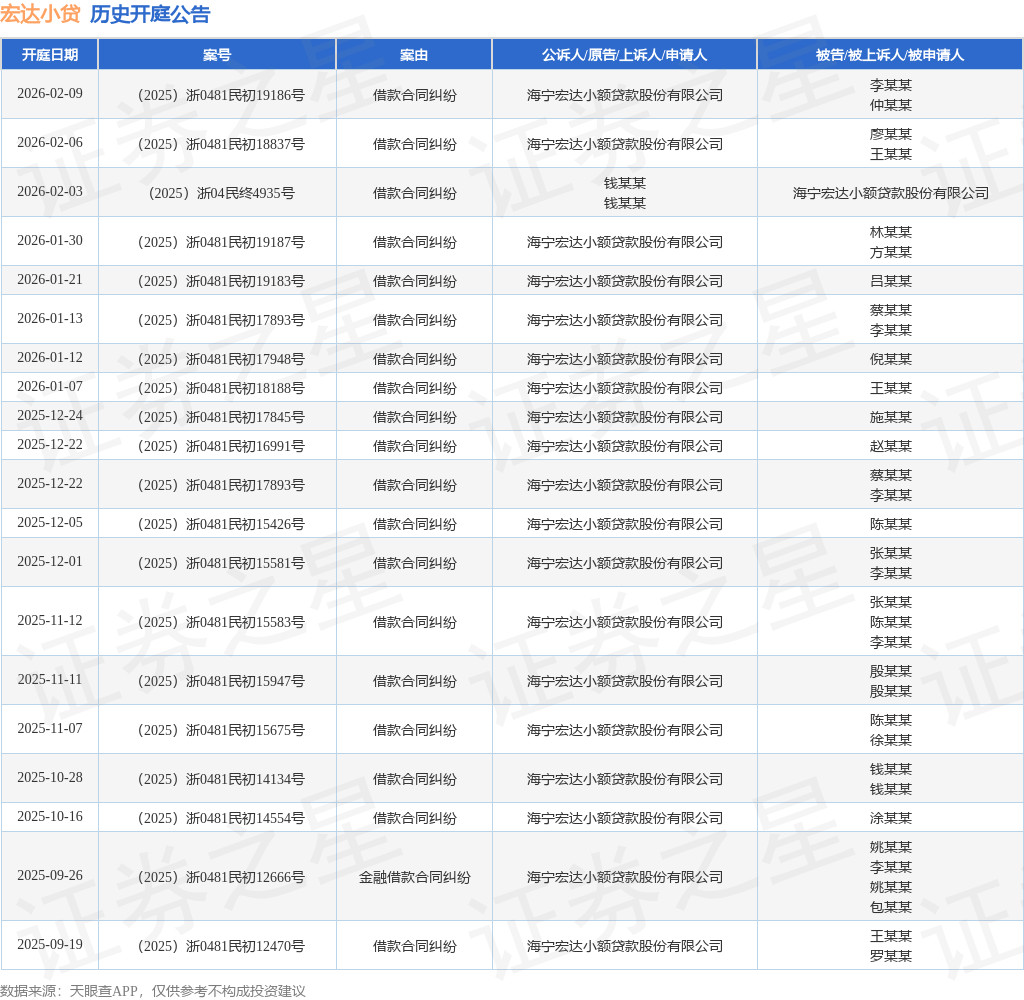Click the 被告/被上诉人/被申请人 column header

coord(890,55)
